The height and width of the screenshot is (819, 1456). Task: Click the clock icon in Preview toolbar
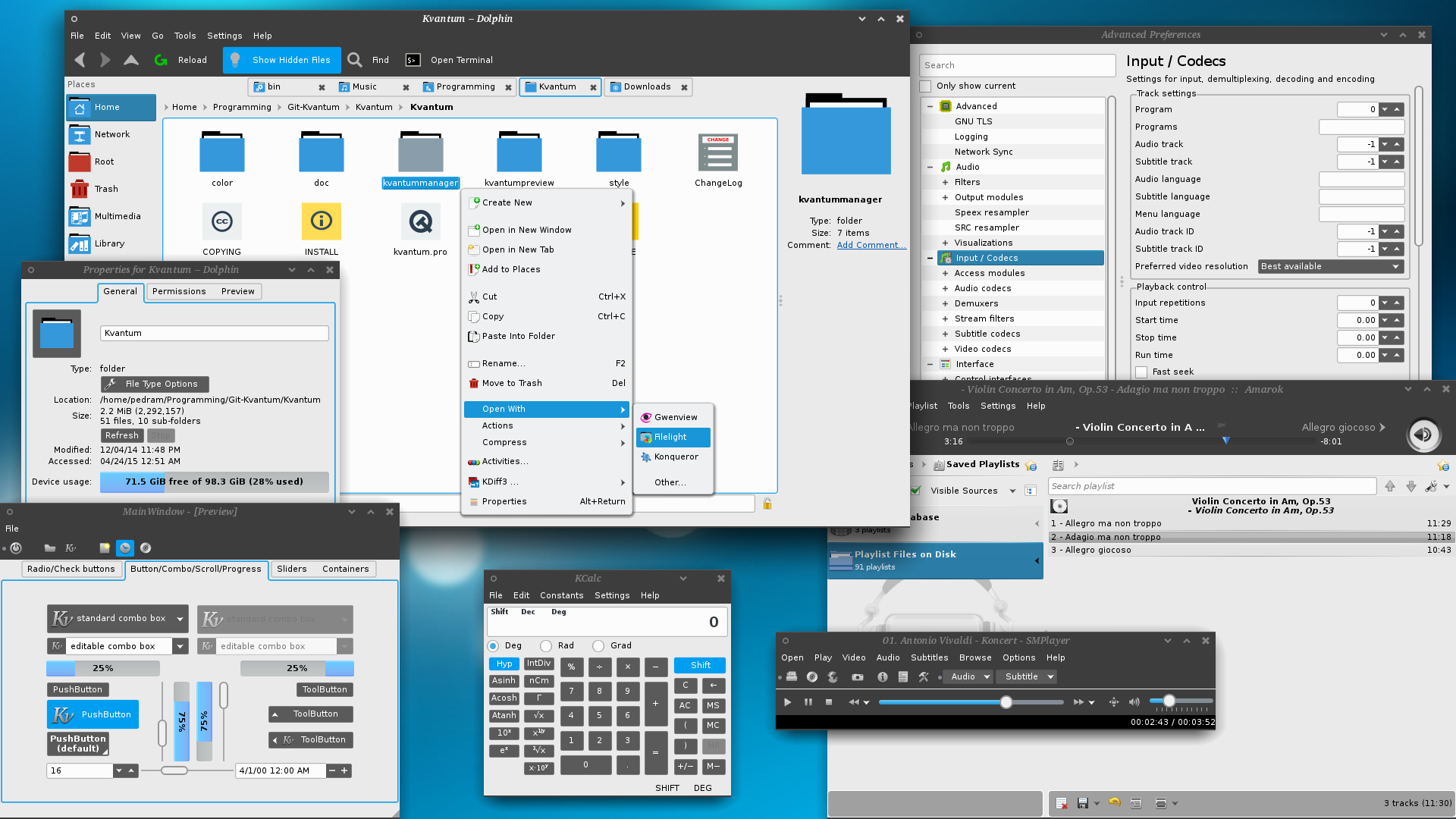point(125,548)
